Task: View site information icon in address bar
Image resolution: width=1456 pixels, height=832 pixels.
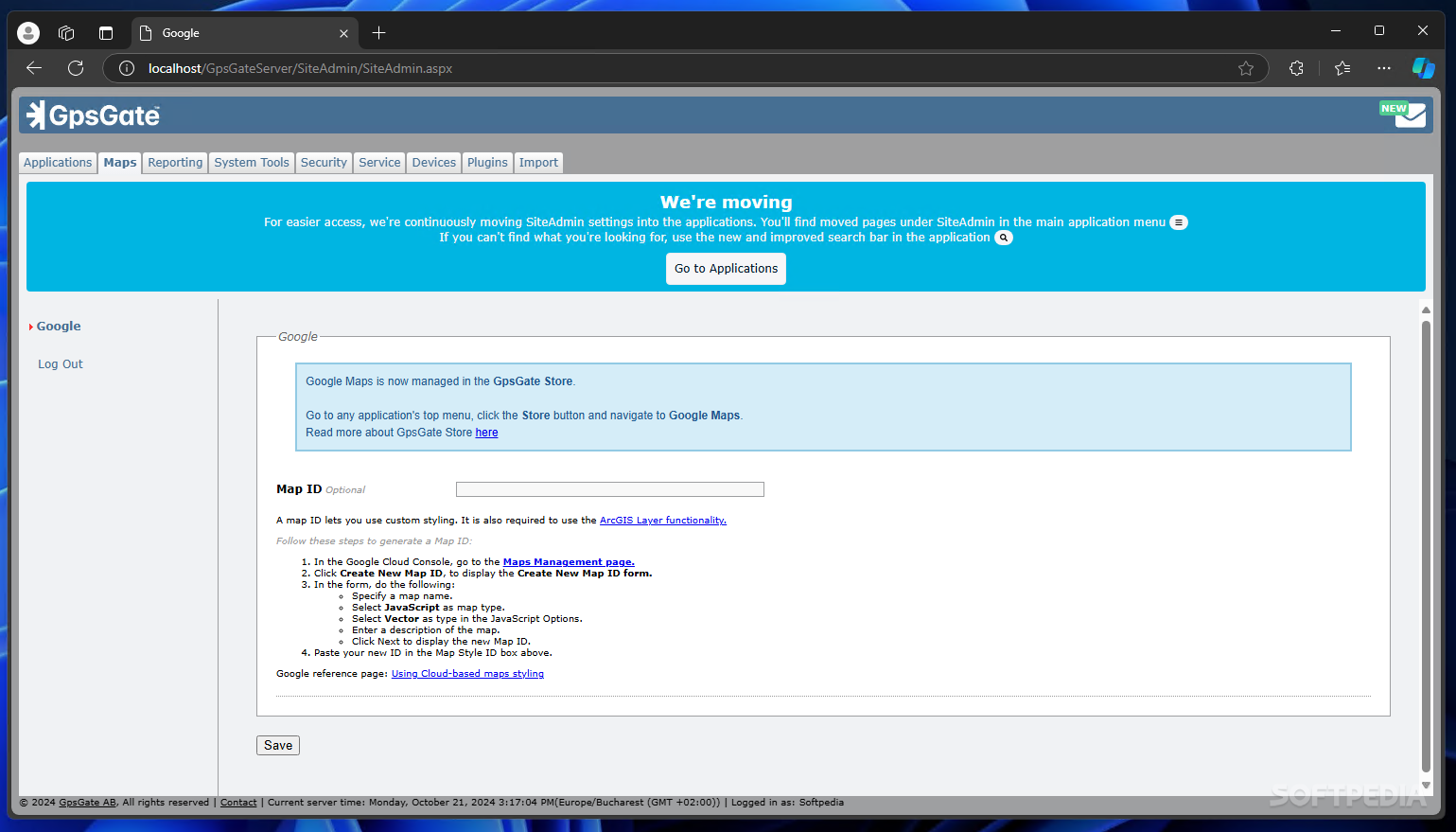Action: coord(126,68)
